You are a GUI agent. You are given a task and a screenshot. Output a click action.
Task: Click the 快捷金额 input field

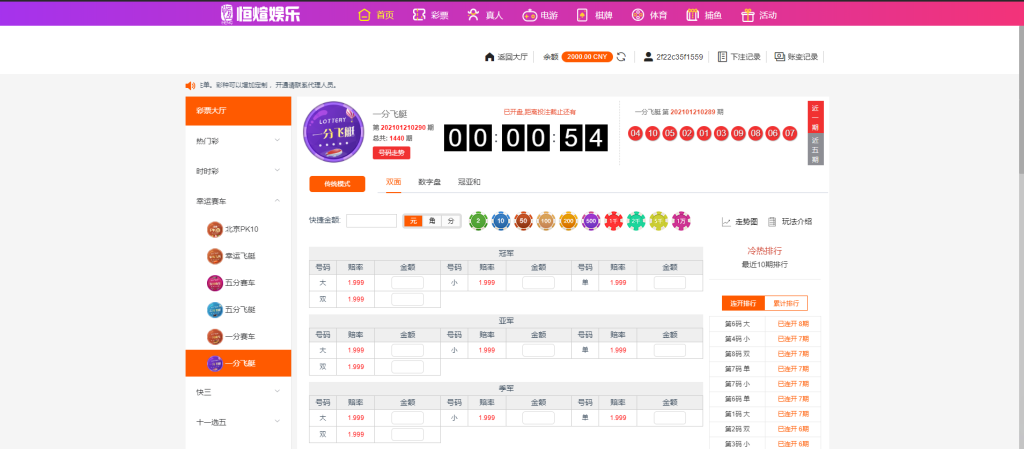click(x=371, y=221)
